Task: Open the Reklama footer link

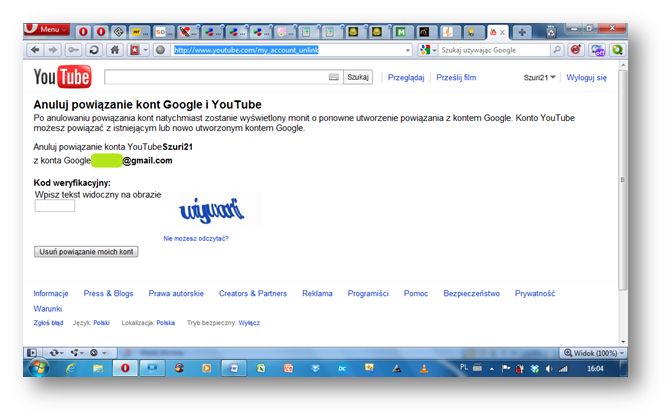Action: (317, 293)
